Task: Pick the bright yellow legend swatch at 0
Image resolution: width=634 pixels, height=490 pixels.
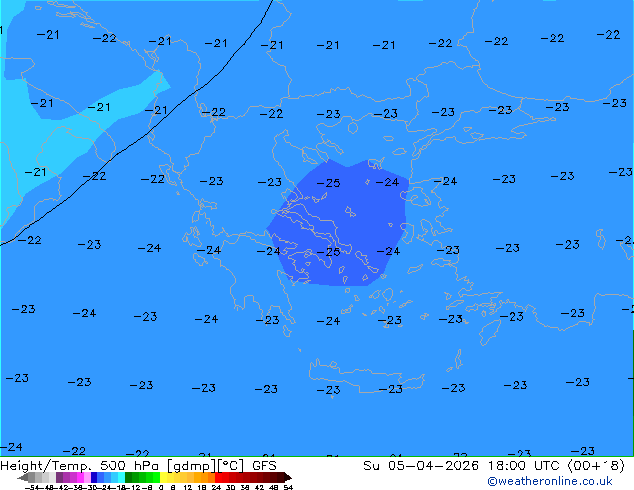Action: pos(163,477)
